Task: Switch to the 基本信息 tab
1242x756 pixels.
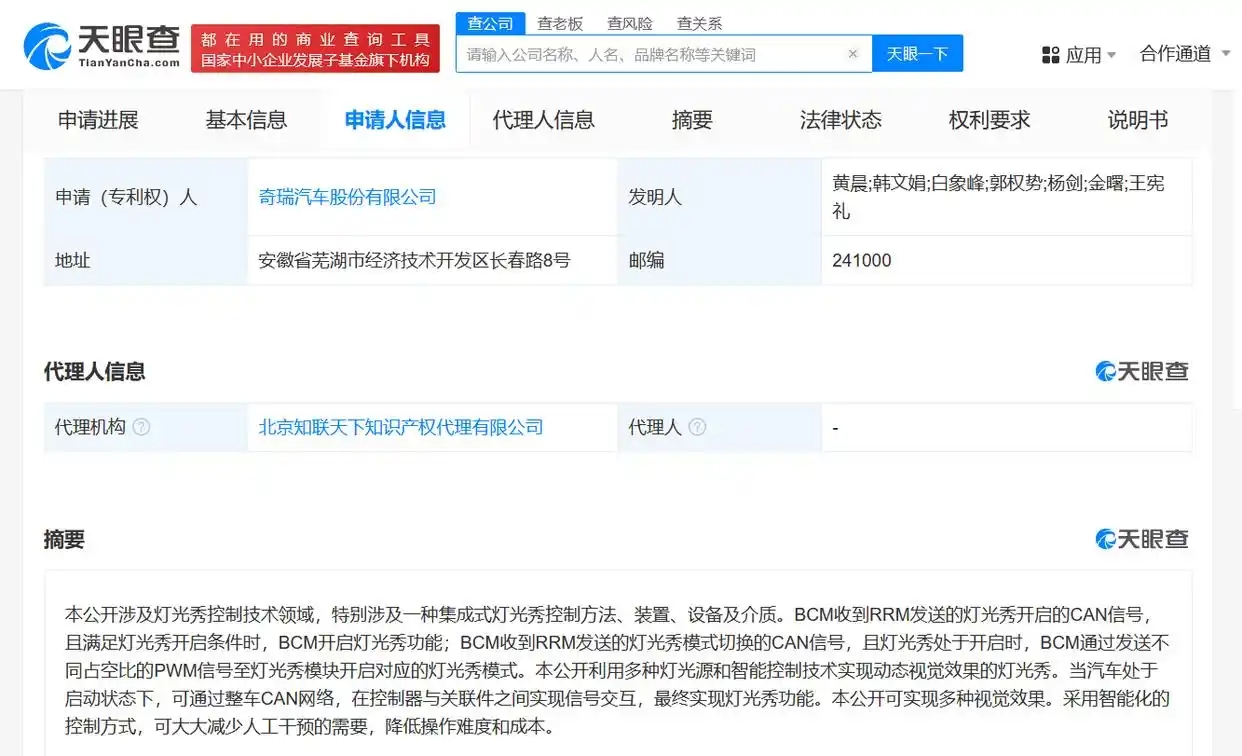Action: pos(246,120)
